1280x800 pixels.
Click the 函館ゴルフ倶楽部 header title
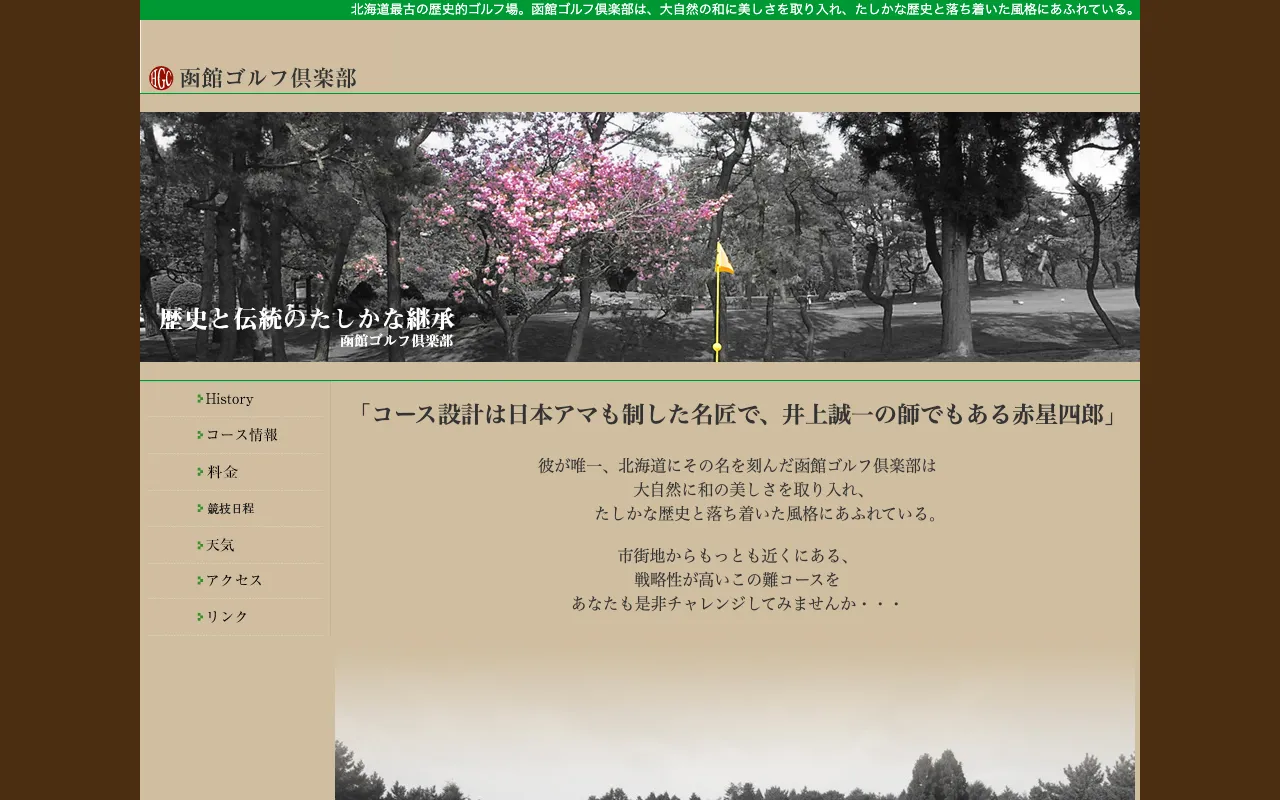pyautogui.click(x=268, y=78)
